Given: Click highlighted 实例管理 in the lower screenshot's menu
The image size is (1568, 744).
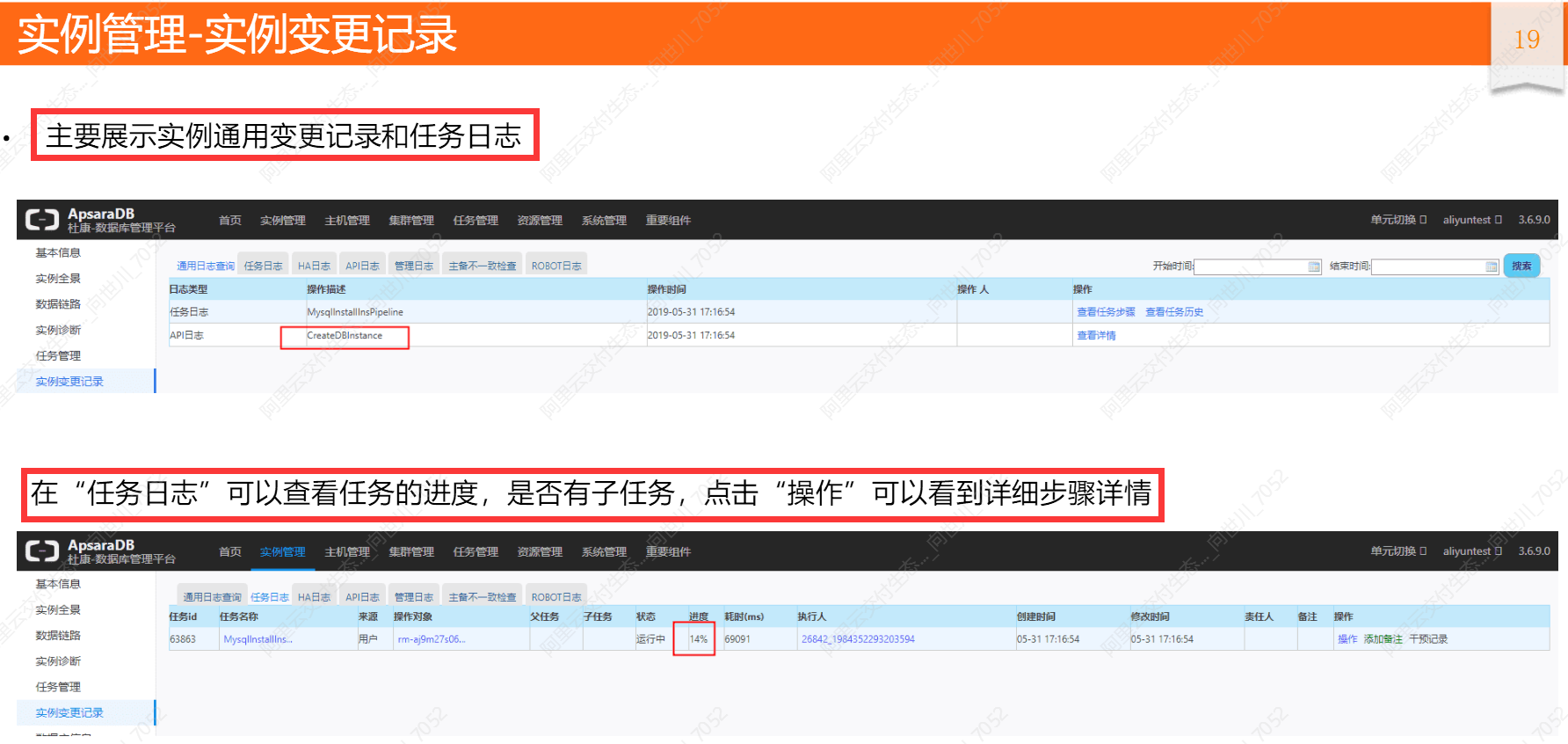Looking at the screenshot, I should (283, 552).
